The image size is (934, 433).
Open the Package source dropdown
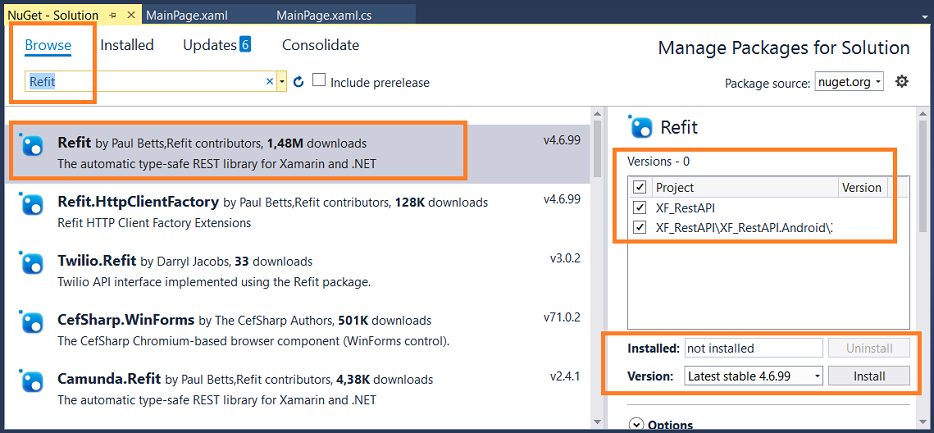[x=849, y=82]
